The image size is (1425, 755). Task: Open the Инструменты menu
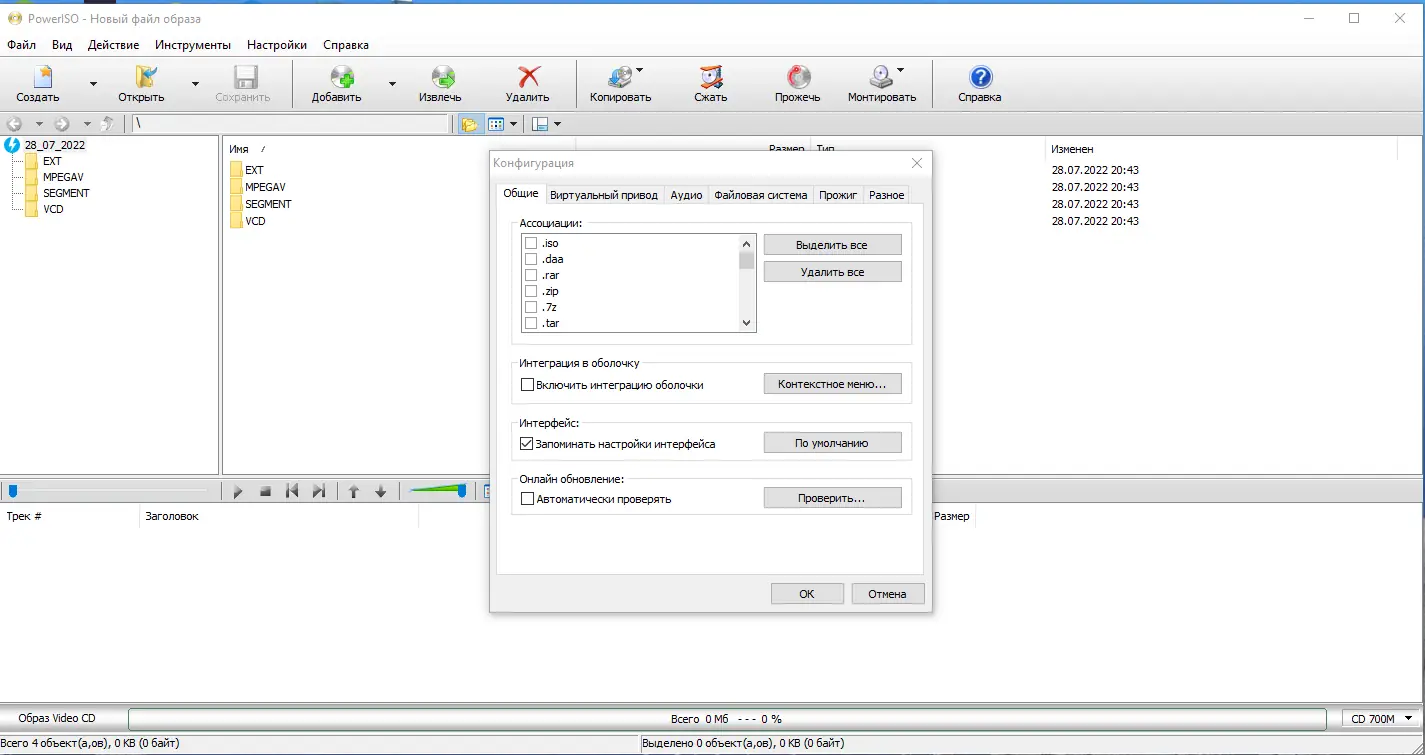[x=193, y=45]
